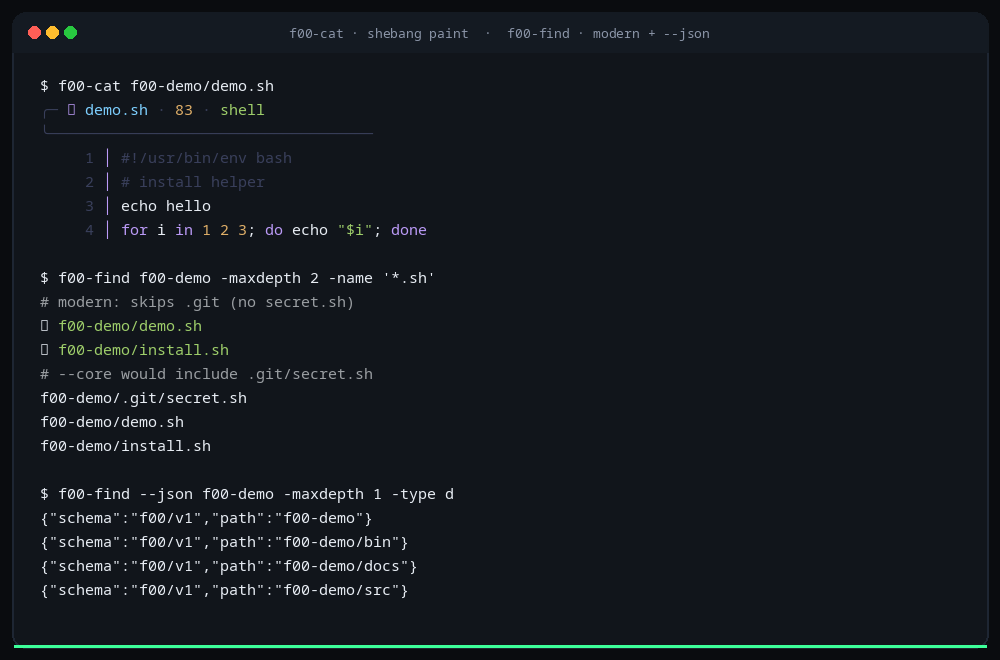Click line number 4 in the gutter
The height and width of the screenshot is (660, 1000).
click(x=89, y=230)
